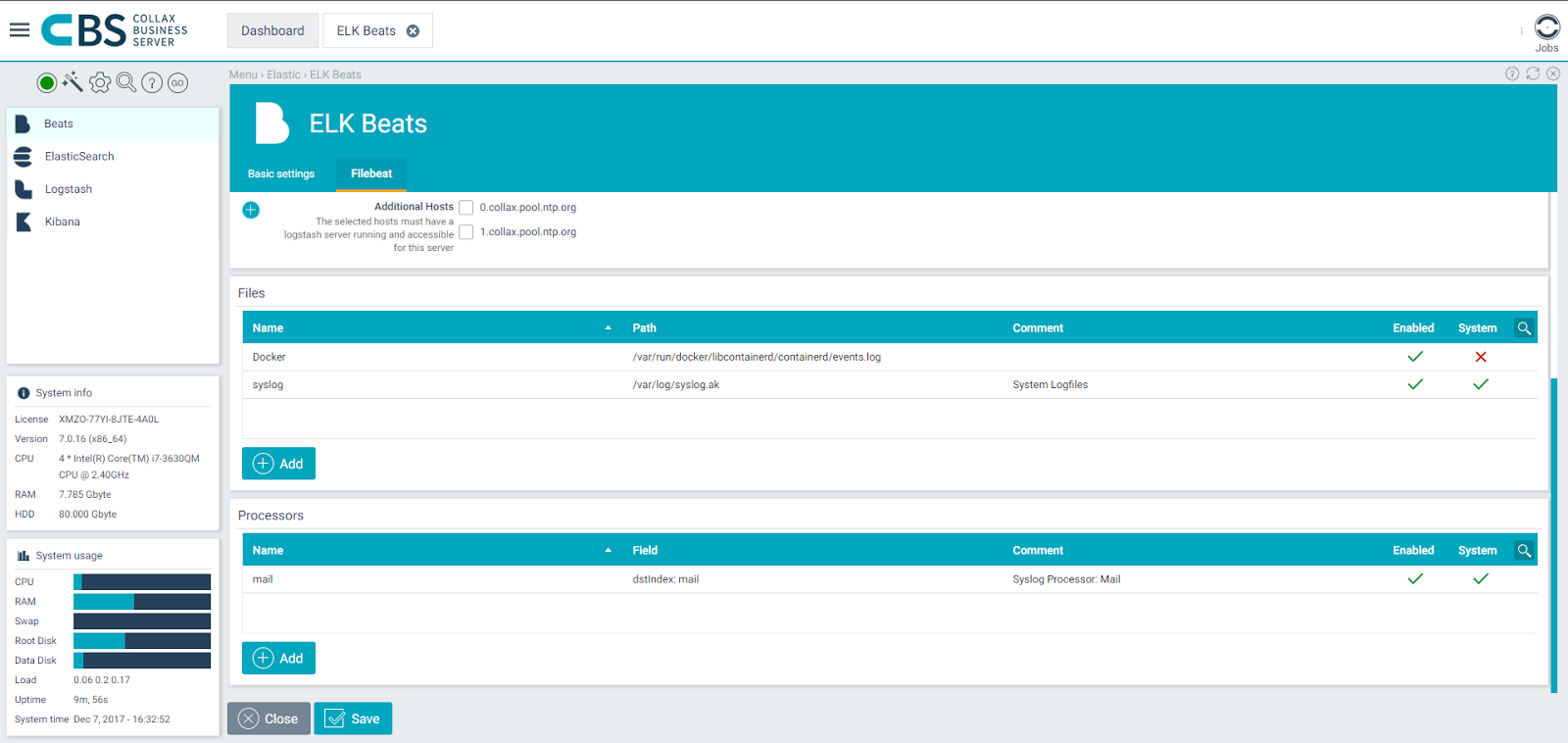Sort Files table by Path column
Screen dimensions: 1568x743
pos(644,328)
